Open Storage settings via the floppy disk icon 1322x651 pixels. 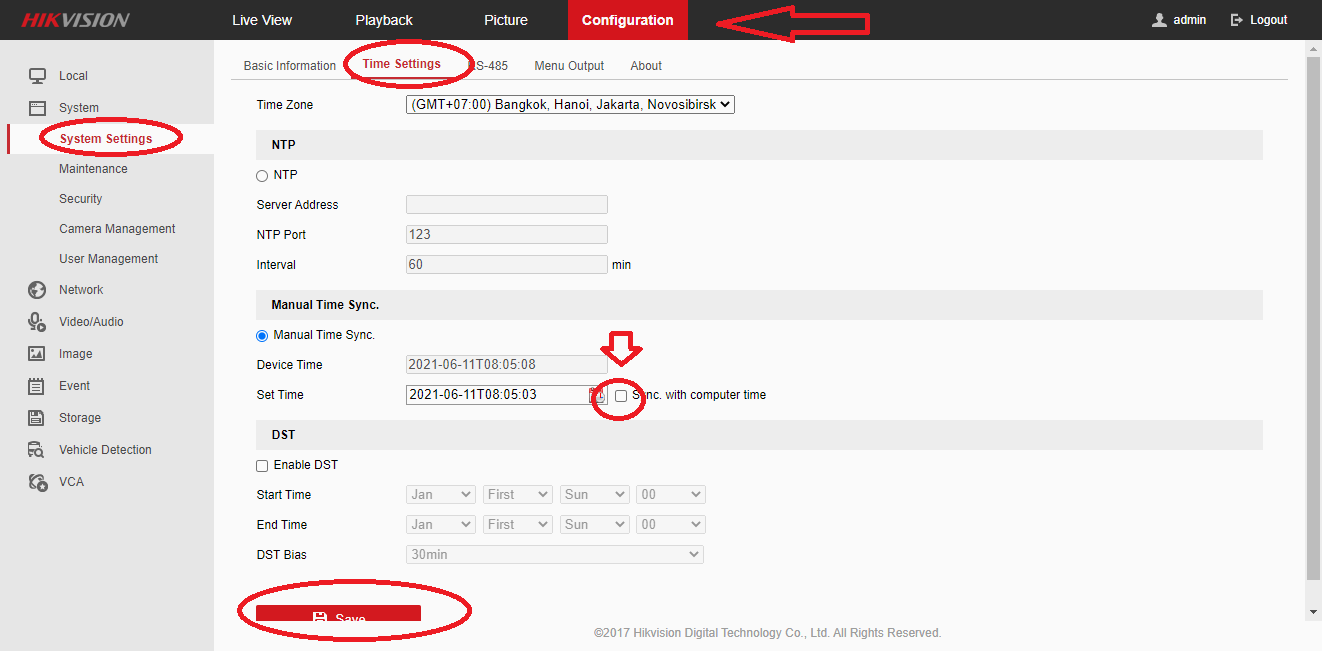click(37, 418)
